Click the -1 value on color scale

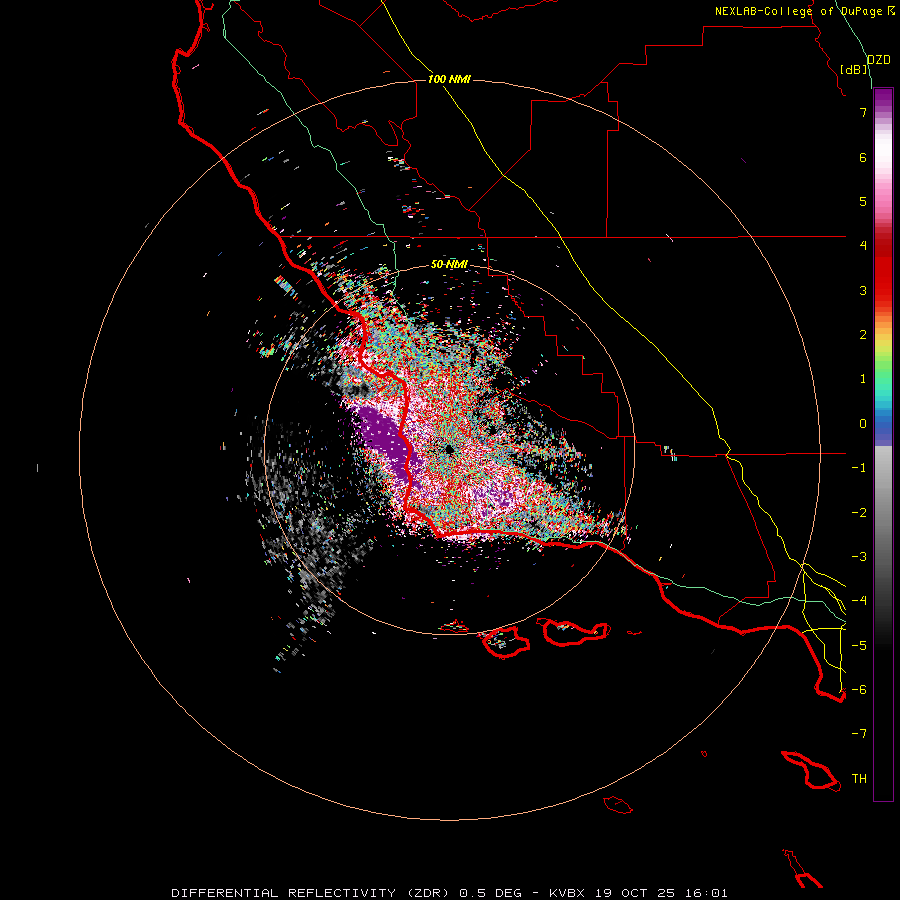click(x=859, y=468)
